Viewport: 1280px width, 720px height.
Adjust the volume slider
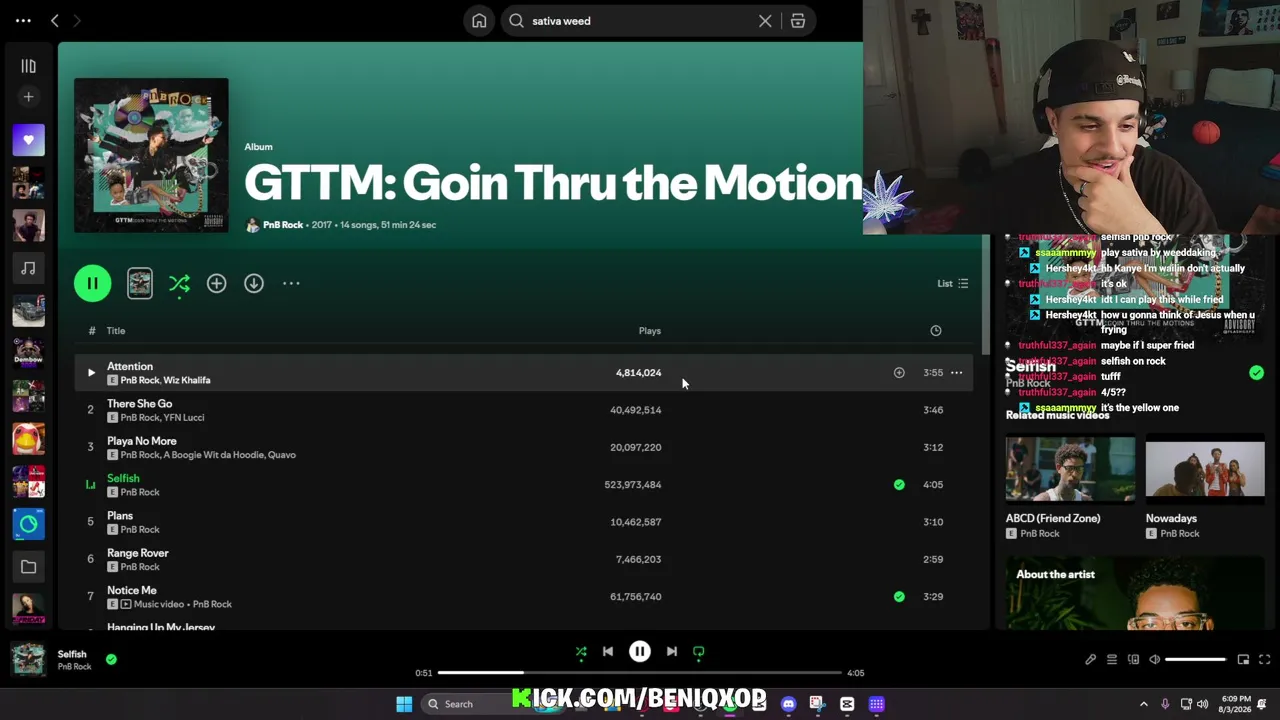pos(1195,660)
